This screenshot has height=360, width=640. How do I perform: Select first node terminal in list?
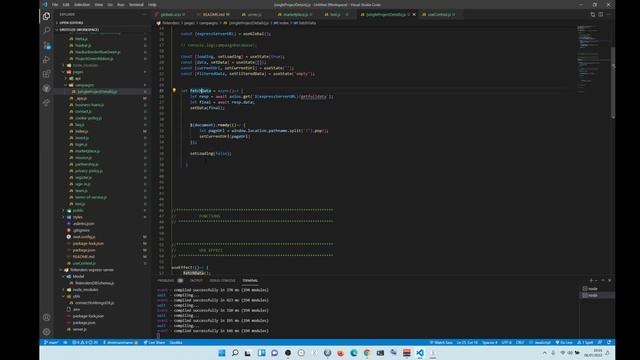coord(597,289)
